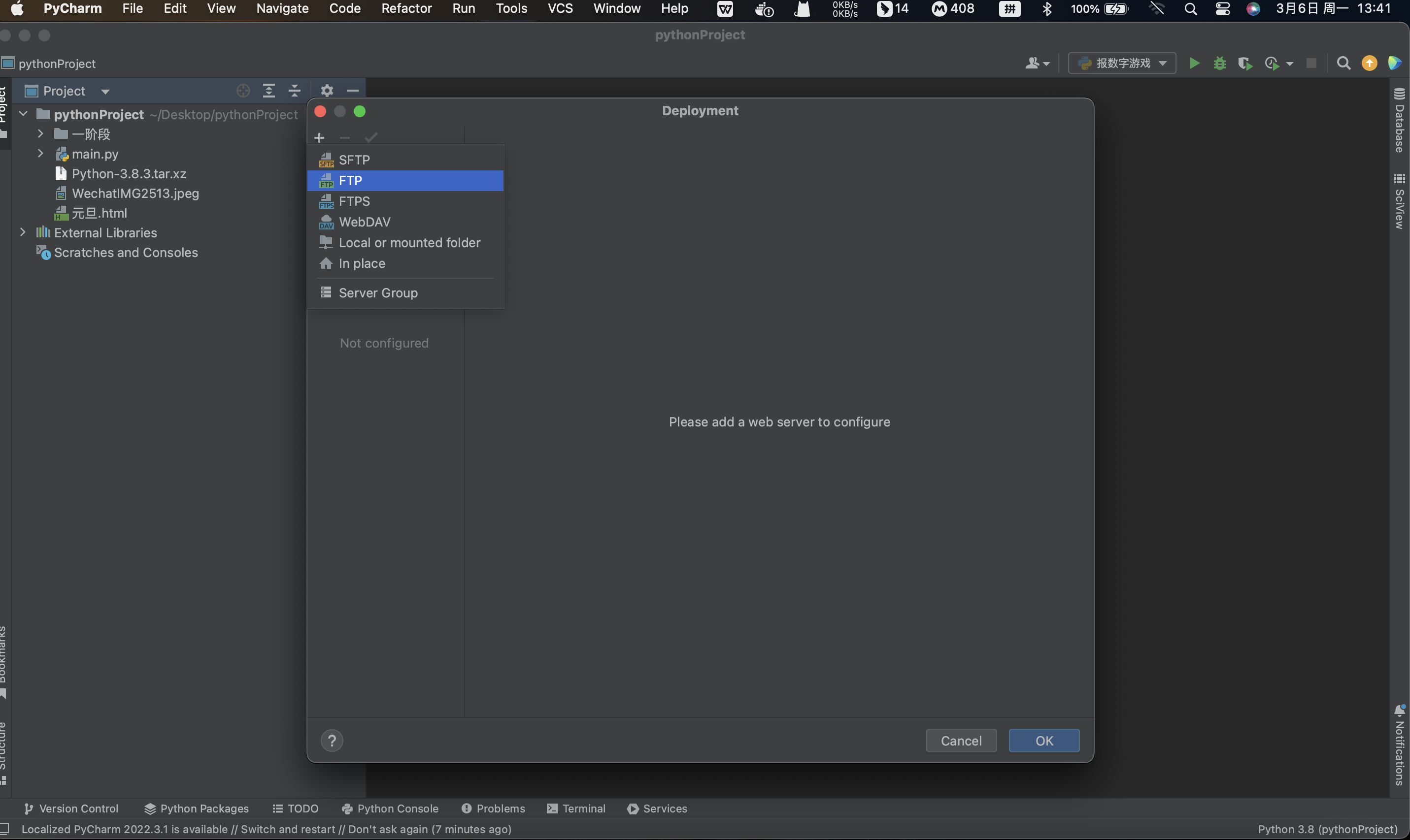Screen dimensions: 1410x840
Task: Expand External Libraries node
Action: pyautogui.click(x=23, y=232)
